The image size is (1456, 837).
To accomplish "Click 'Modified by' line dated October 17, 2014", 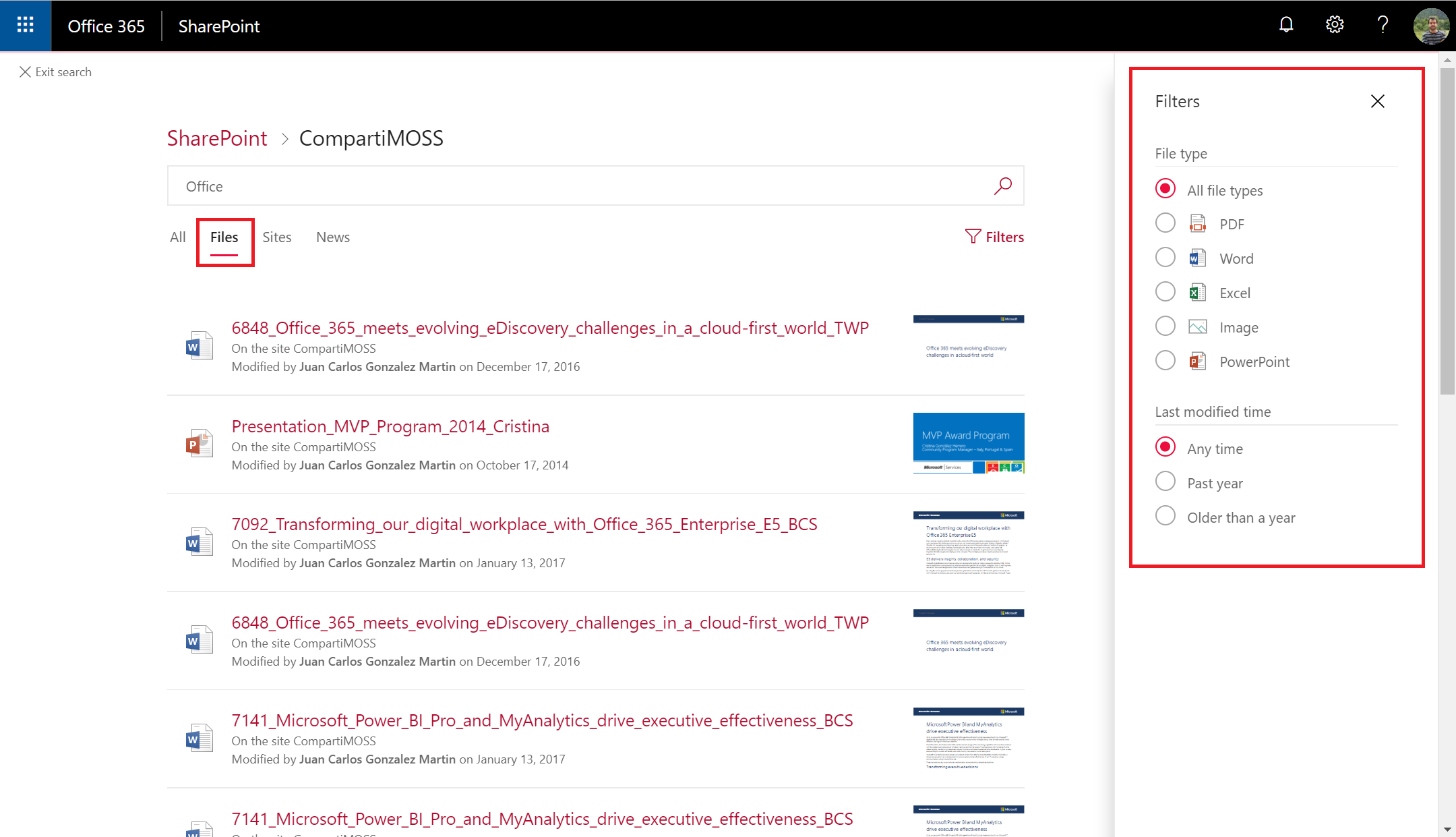I will coord(400,465).
